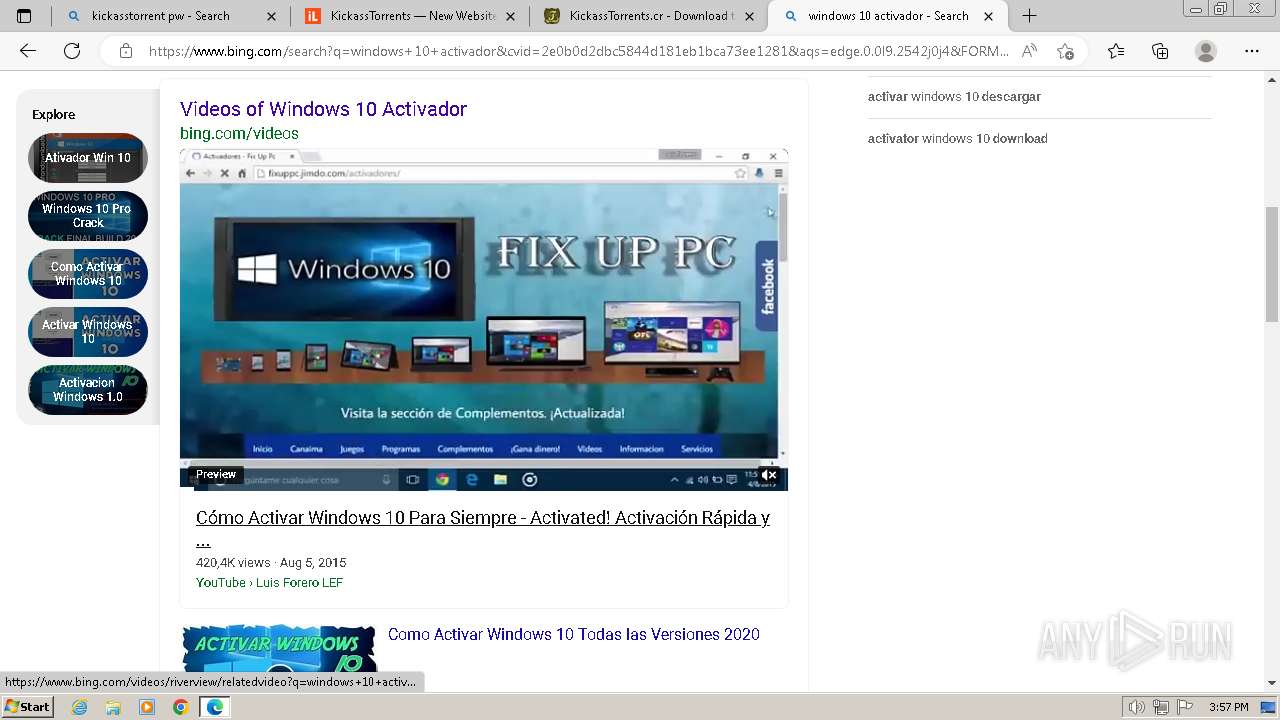
Task: Open Cómo Activar Windows 10 Para Siempre title
Action: pyautogui.click(x=483, y=528)
